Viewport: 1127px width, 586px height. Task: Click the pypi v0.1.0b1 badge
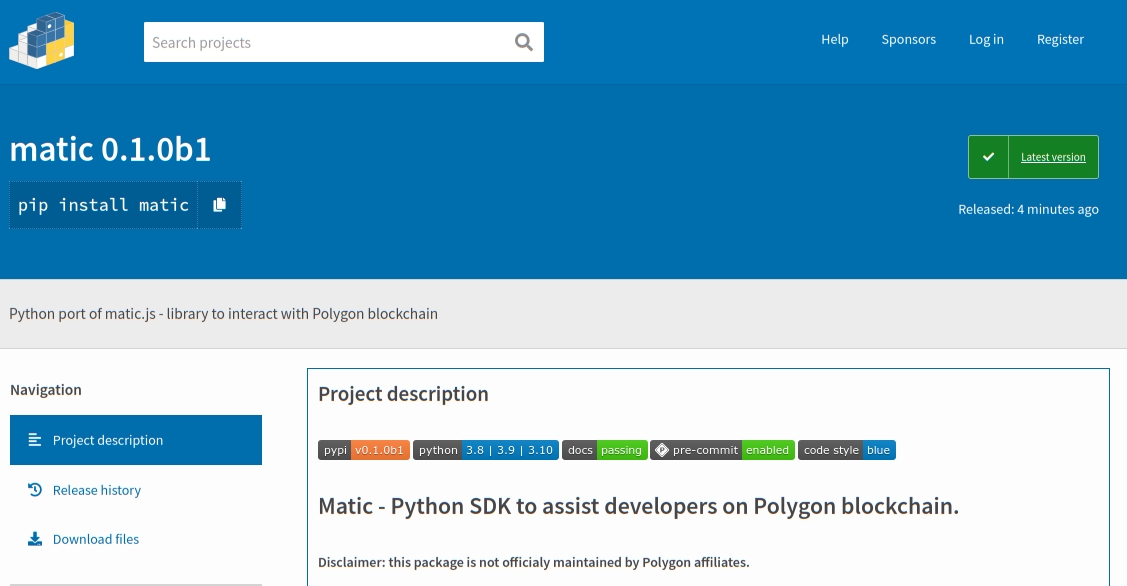point(364,450)
